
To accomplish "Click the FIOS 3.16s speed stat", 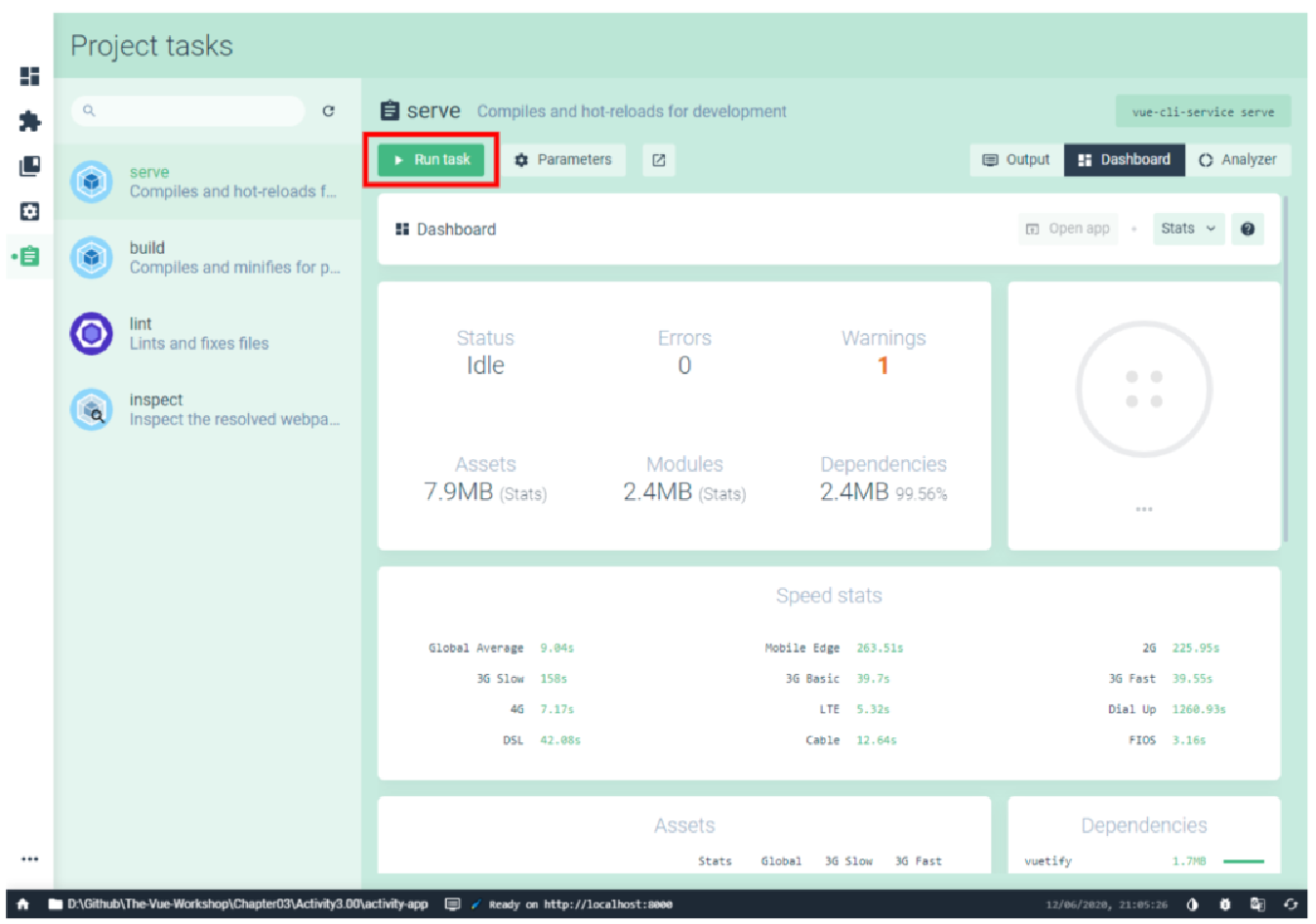I will click(x=1167, y=741).
